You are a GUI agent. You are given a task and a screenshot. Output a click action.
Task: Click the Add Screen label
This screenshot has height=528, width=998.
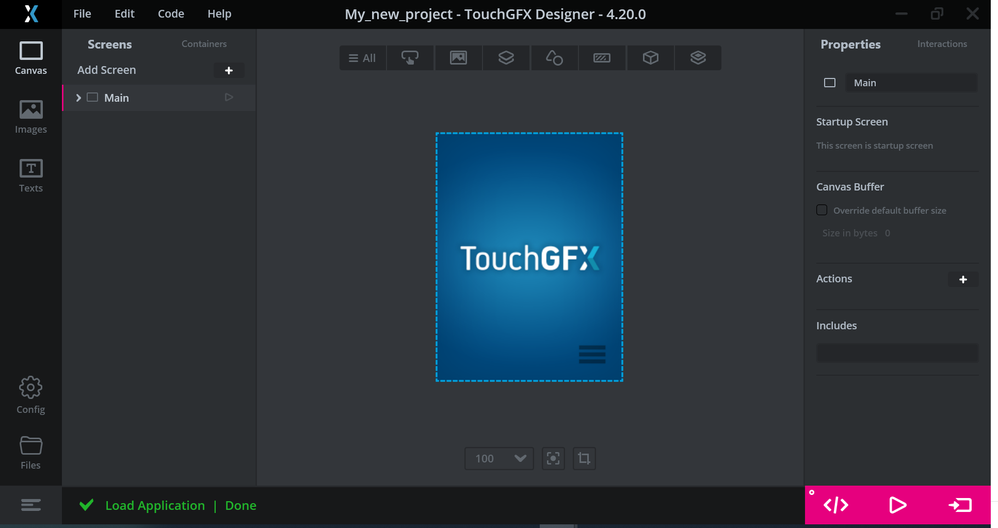[106, 70]
